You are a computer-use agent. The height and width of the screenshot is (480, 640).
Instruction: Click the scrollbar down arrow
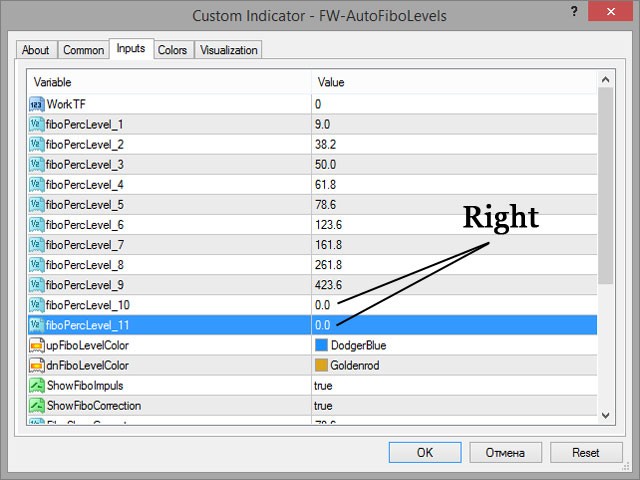point(606,416)
